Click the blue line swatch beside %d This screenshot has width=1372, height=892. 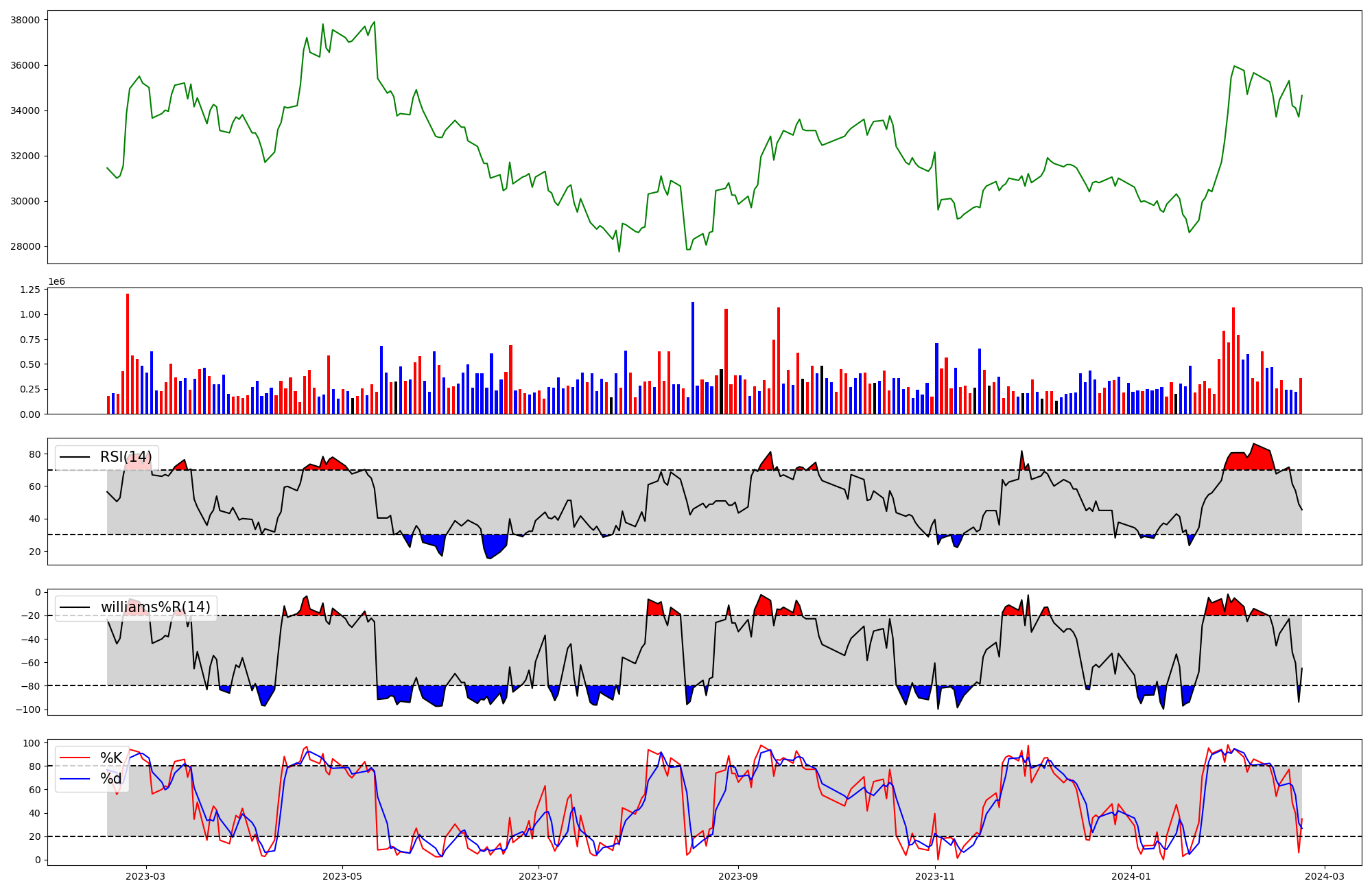(x=75, y=779)
